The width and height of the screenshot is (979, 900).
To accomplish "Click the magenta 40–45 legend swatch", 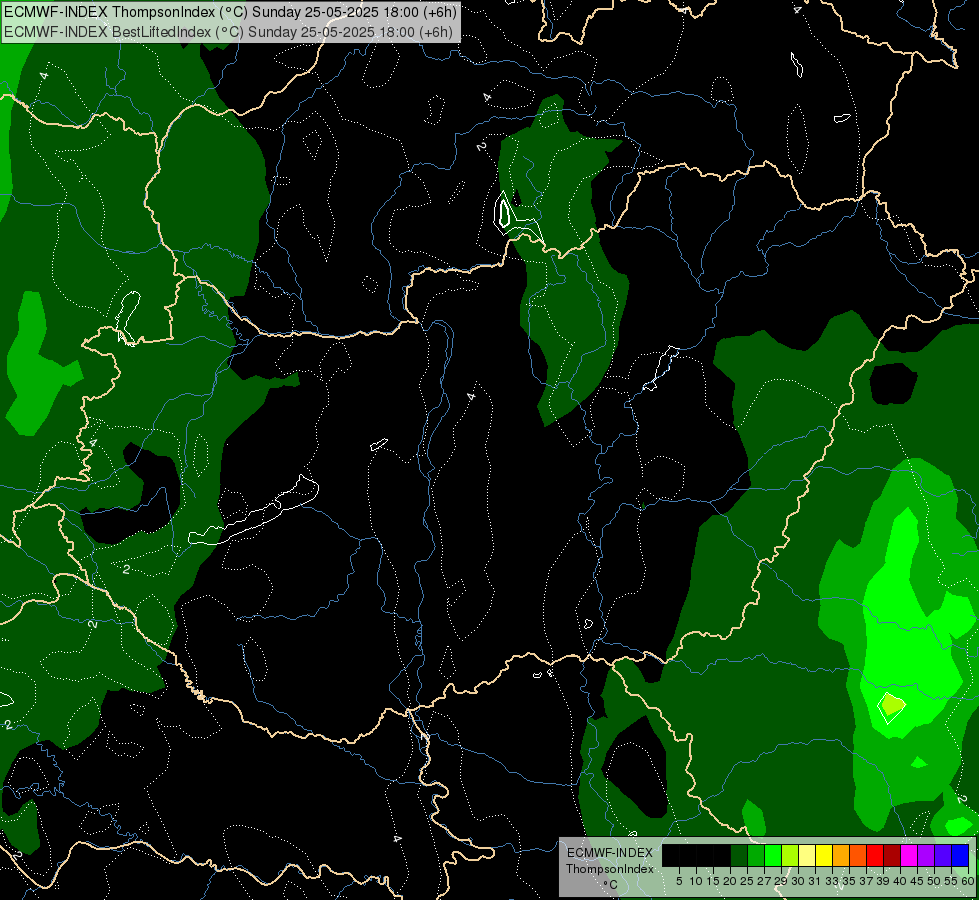I will coord(909,855).
